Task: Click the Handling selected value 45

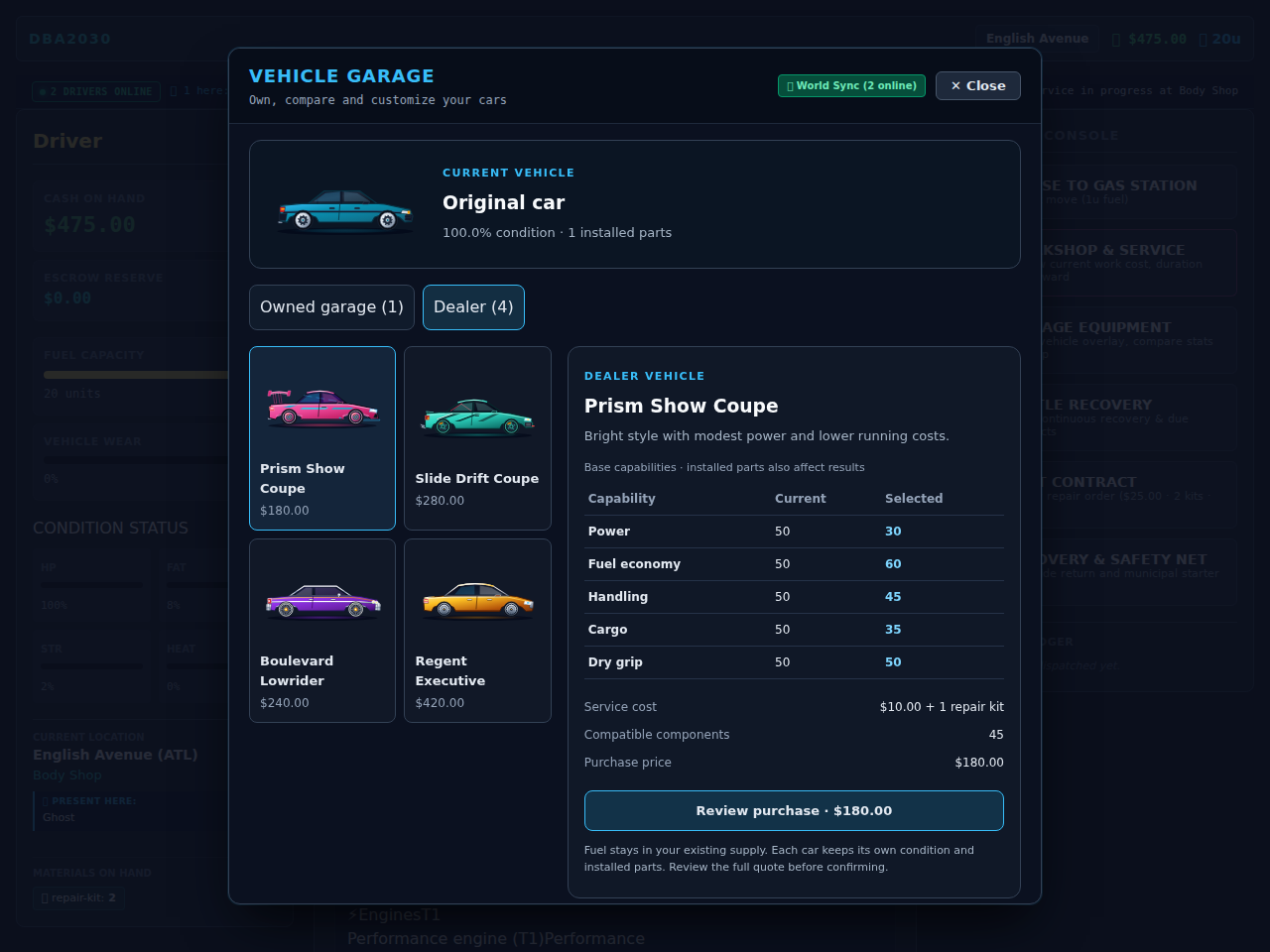Action: pyautogui.click(x=893, y=597)
